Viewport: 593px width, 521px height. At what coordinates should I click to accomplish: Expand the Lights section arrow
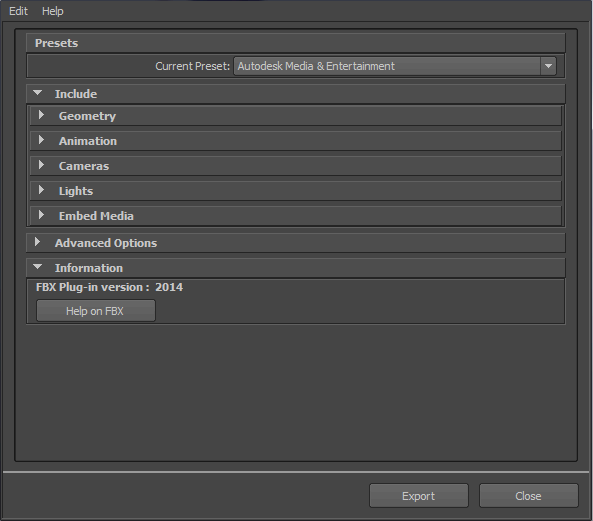tap(41, 190)
